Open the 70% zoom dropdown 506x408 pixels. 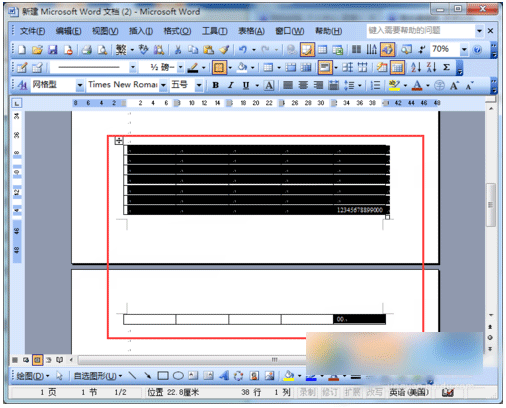(464, 50)
